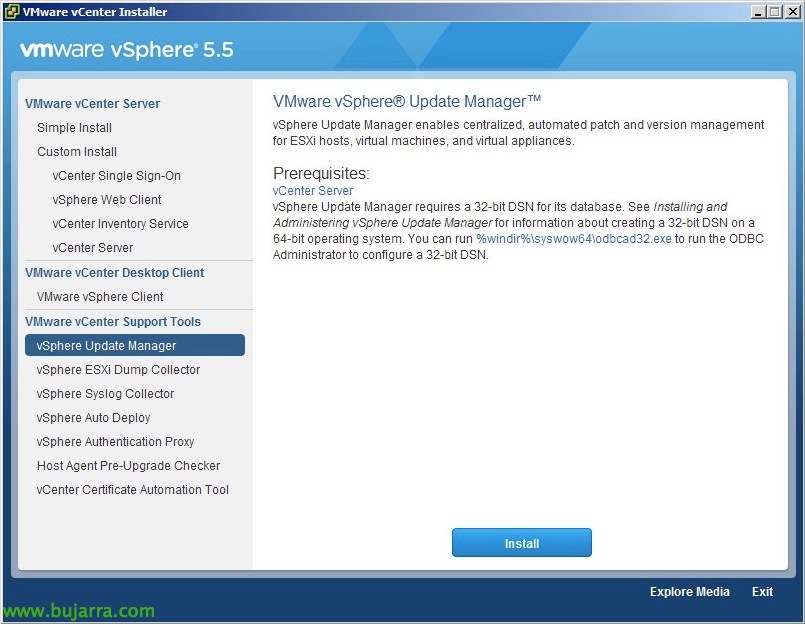Viewport: 805px width, 624px height.
Task: Select Simple Install option
Action: (x=74, y=128)
